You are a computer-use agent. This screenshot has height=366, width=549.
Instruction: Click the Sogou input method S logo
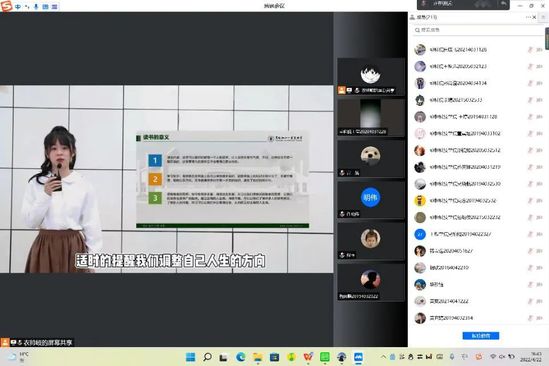[x=6, y=6]
